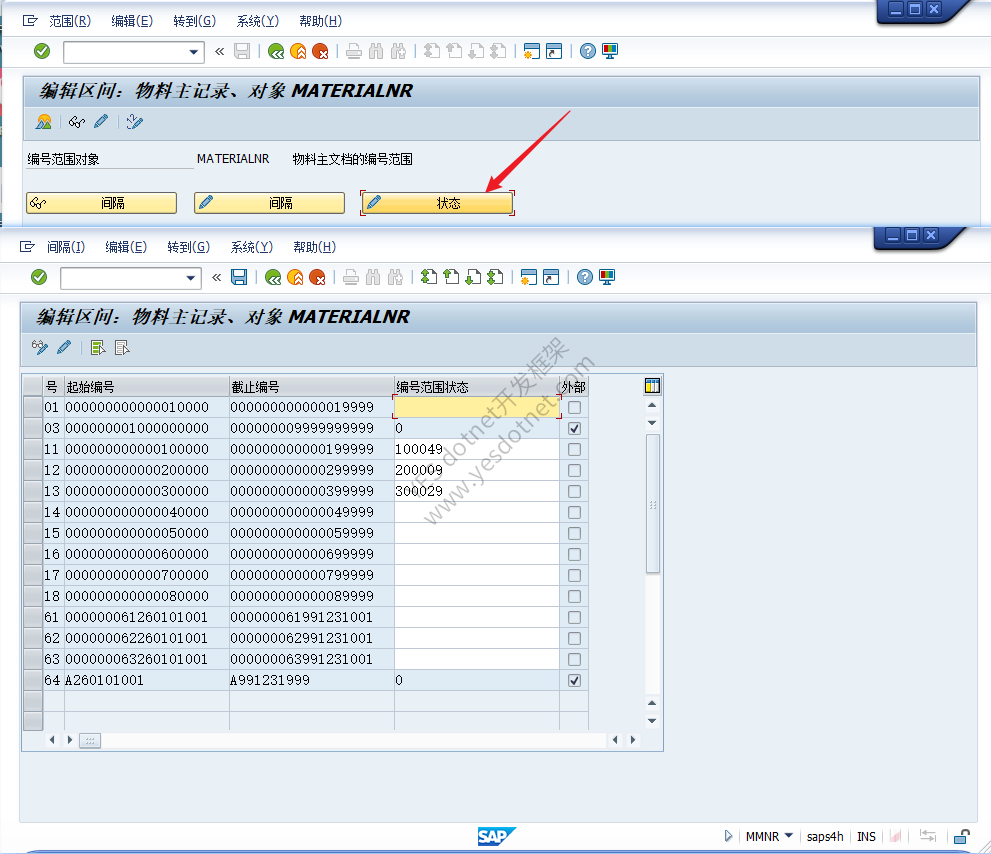Open command field dropdown in upper window

pyautogui.click(x=193, y=52)
